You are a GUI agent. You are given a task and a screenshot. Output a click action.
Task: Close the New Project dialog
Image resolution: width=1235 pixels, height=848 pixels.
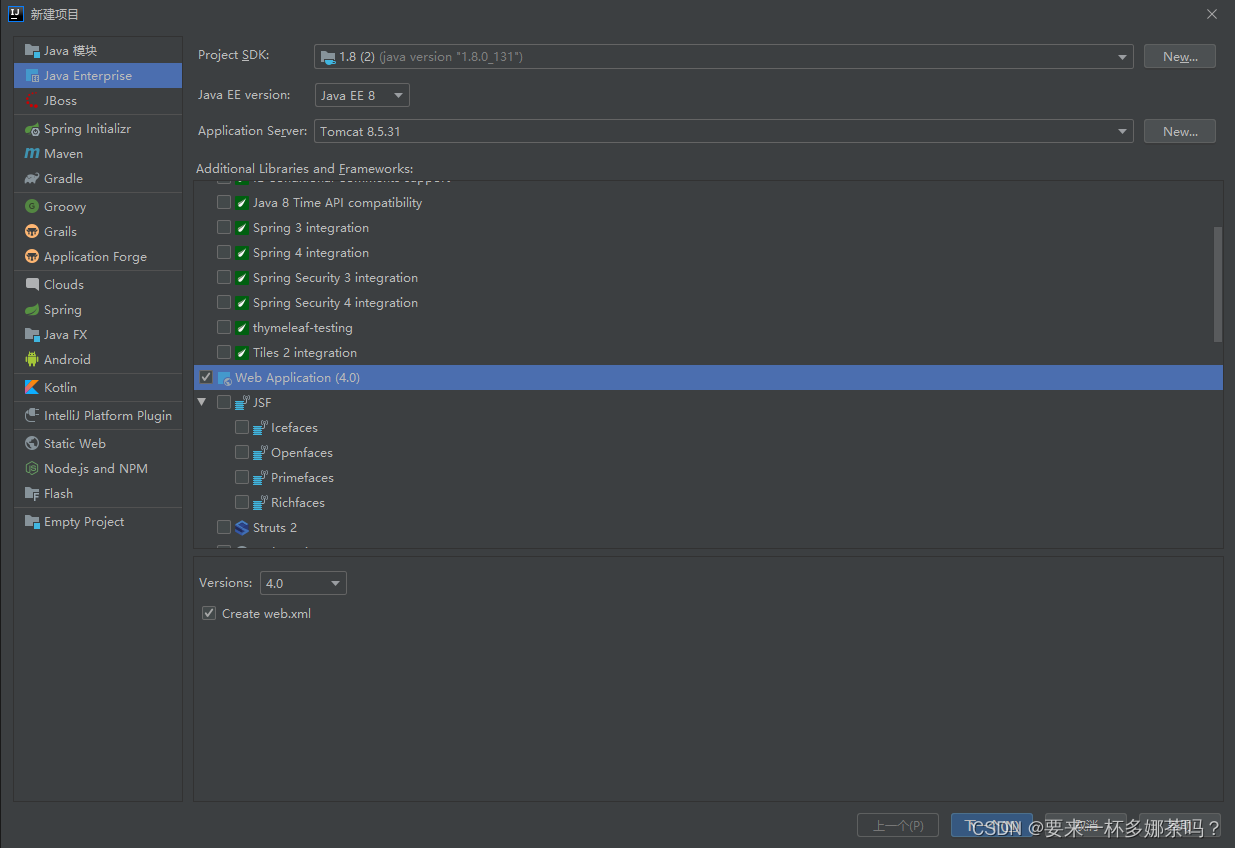[1212, 14]
